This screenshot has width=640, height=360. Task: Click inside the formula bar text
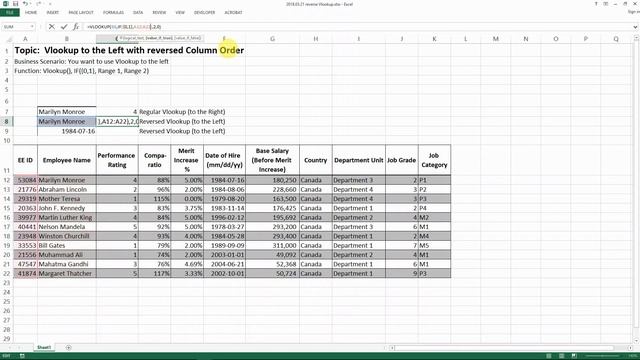359,27
